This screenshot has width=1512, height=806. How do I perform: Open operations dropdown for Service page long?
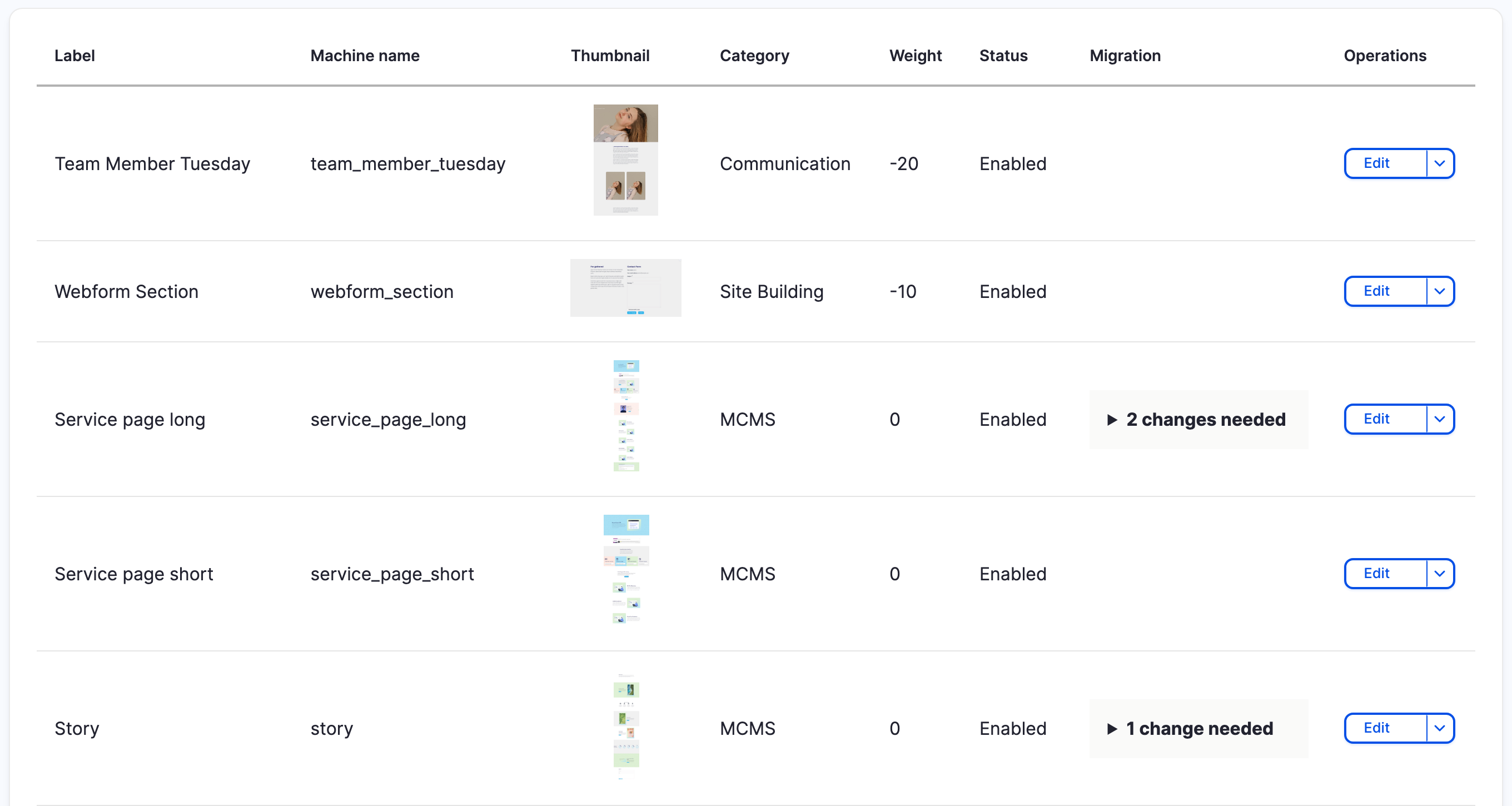(1440, 419)
